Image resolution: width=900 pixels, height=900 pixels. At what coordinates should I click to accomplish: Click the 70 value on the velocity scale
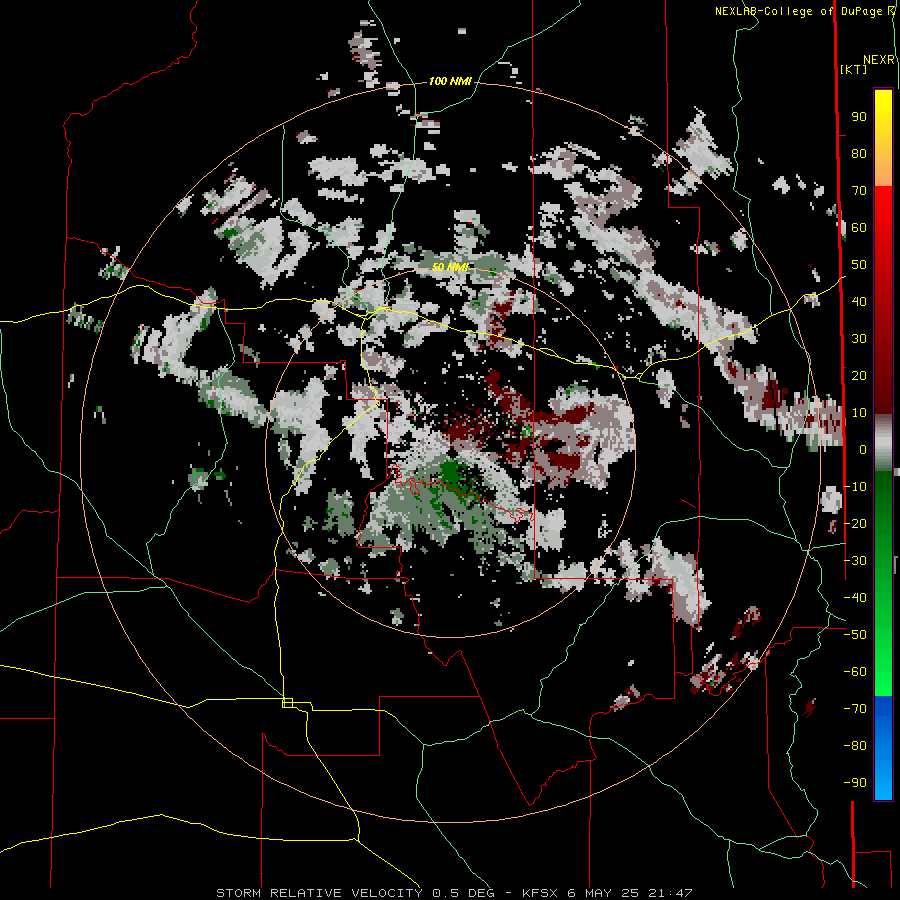[x=859, y=191]
